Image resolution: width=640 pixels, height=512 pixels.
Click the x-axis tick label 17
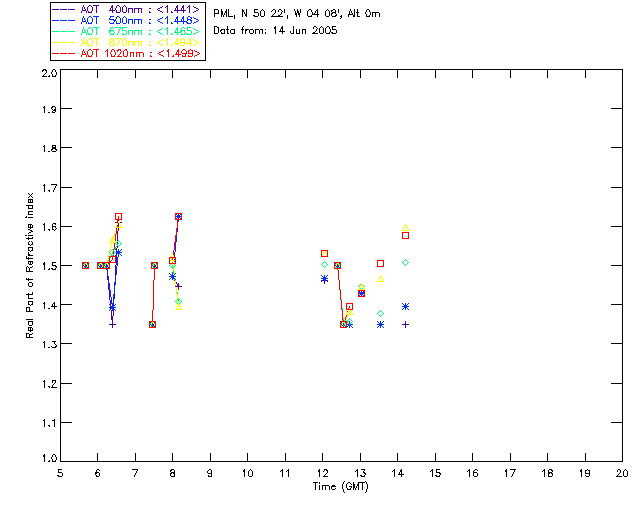(x=510, y=473)
